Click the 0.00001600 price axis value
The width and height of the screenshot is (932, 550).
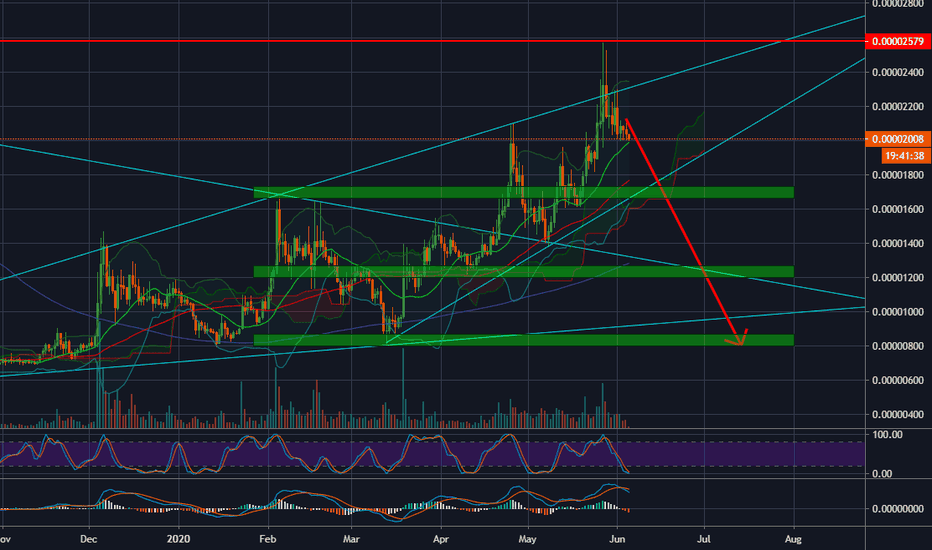tap(898, 209)
